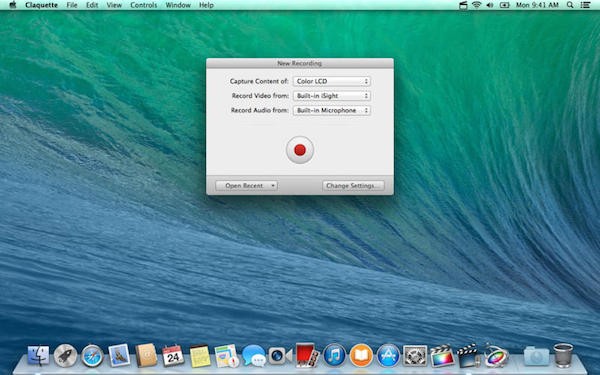Open the App Store icon in Dock

click(388, 355)
